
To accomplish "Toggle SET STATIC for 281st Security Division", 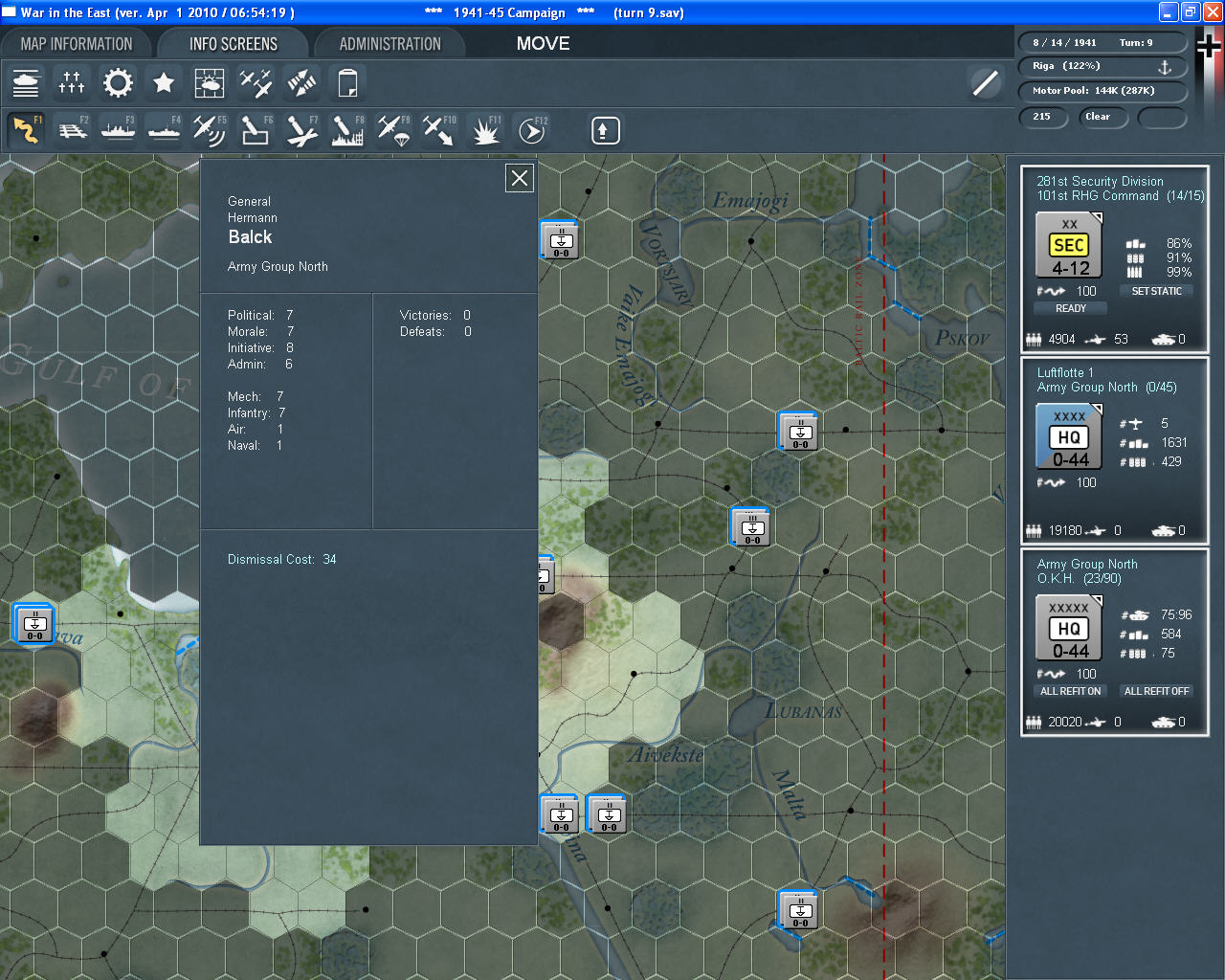I will 1156,291.
